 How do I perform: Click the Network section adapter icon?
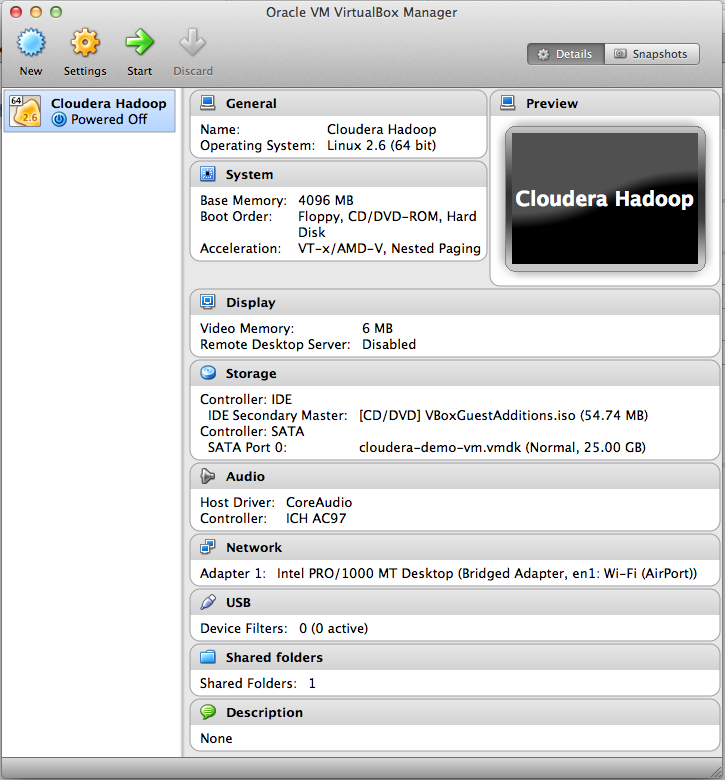[x=207, y=547]
